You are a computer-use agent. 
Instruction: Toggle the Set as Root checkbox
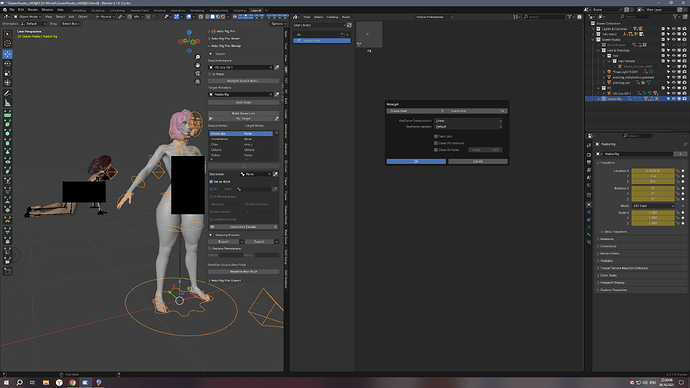(x=211, y=181)
